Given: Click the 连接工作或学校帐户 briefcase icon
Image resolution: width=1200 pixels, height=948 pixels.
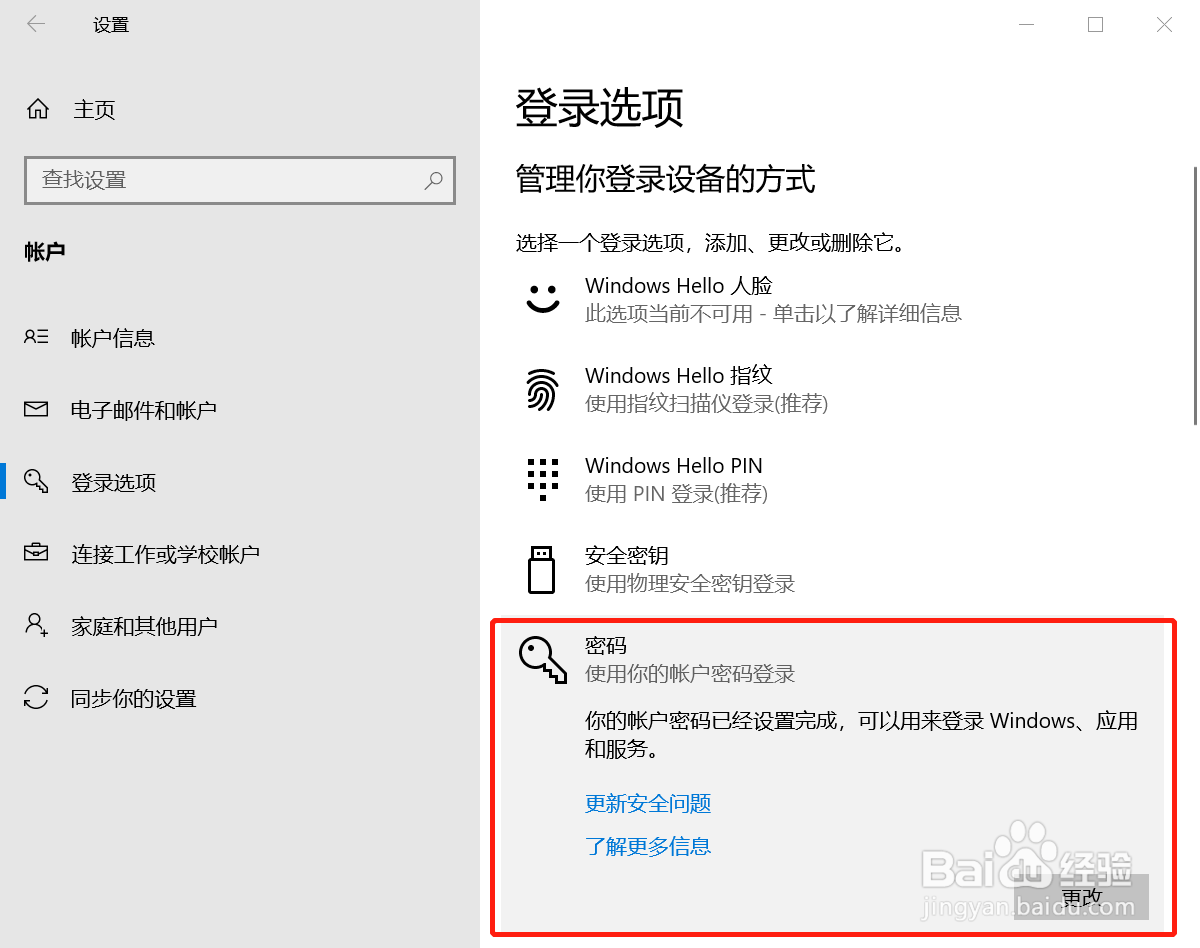Looking at the screenshot, I should click(x=36, y=553).
